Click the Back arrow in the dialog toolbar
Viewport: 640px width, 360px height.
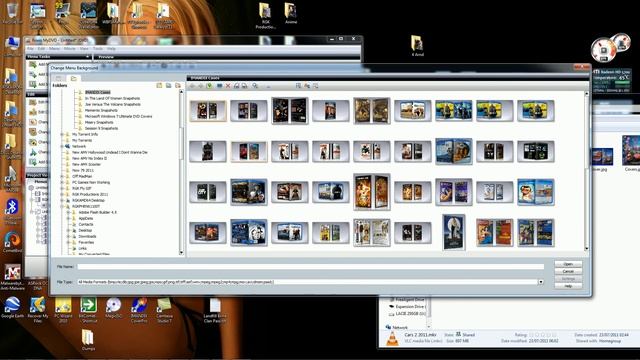[x=192, y=86]
